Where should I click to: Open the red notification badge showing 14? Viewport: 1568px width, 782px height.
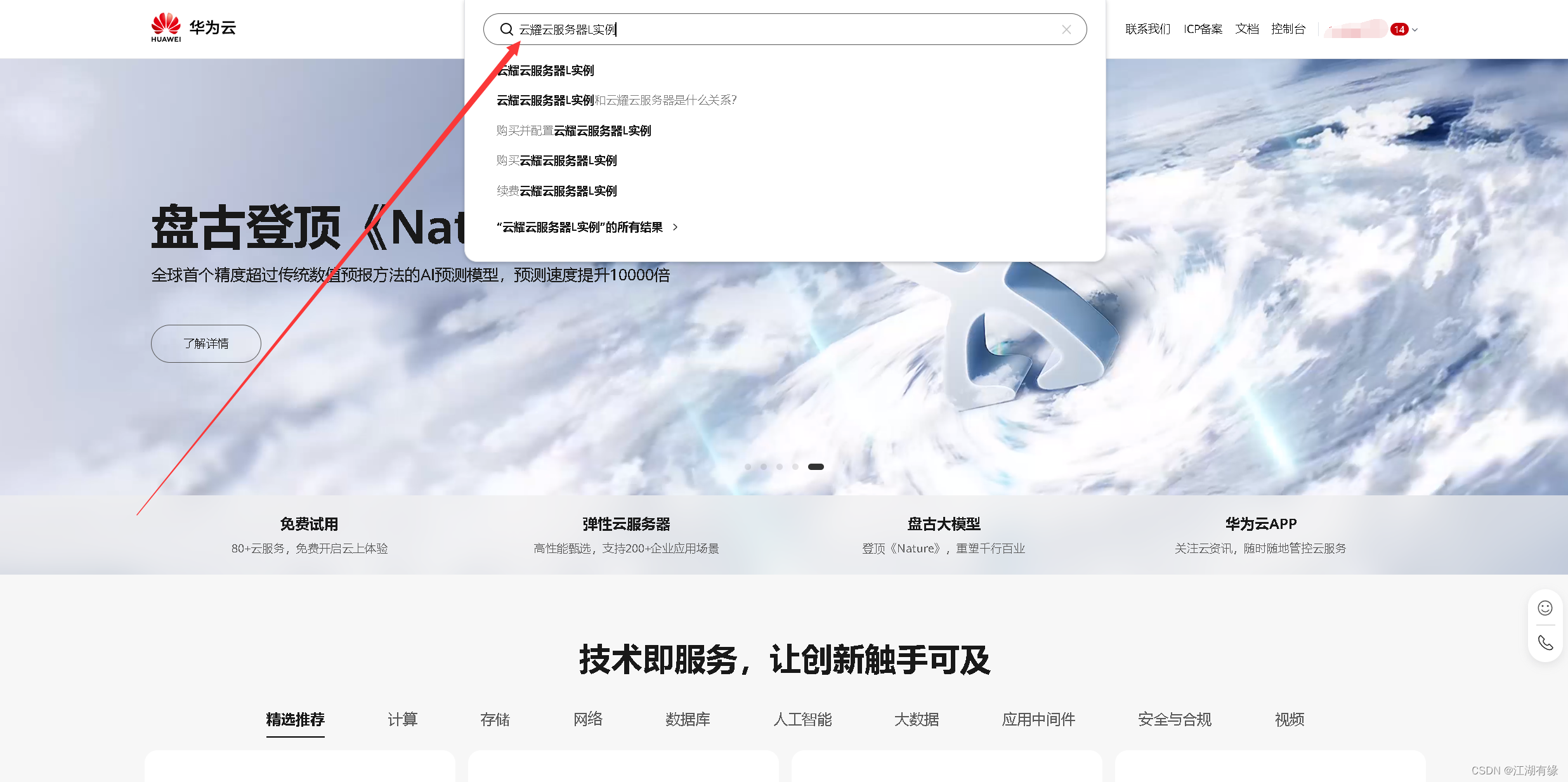coord(1401,29)
